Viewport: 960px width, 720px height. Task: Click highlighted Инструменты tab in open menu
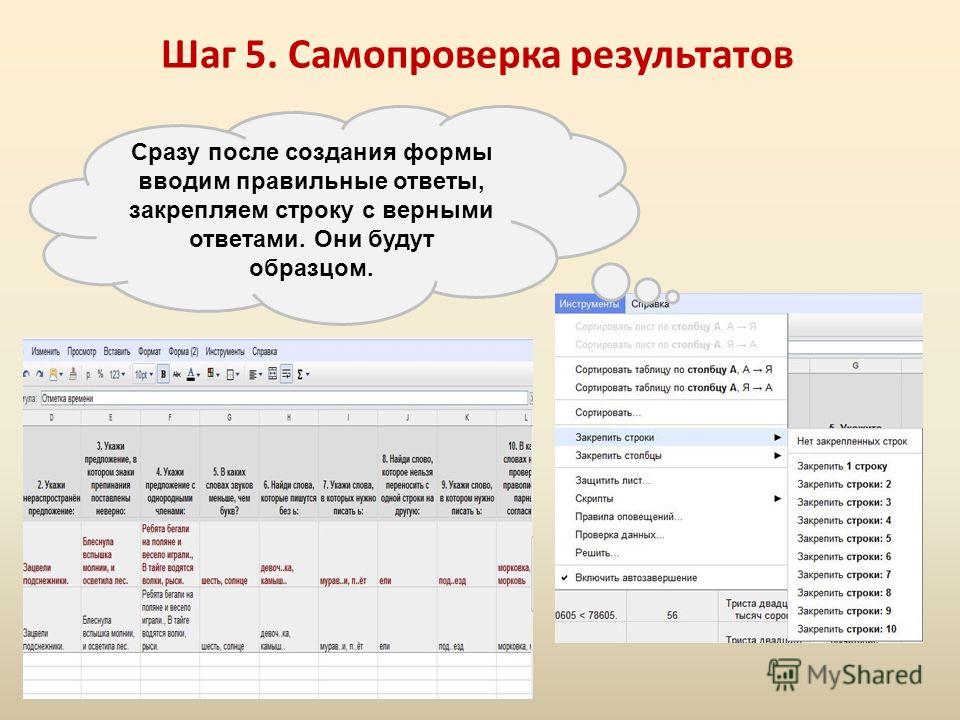588,304
